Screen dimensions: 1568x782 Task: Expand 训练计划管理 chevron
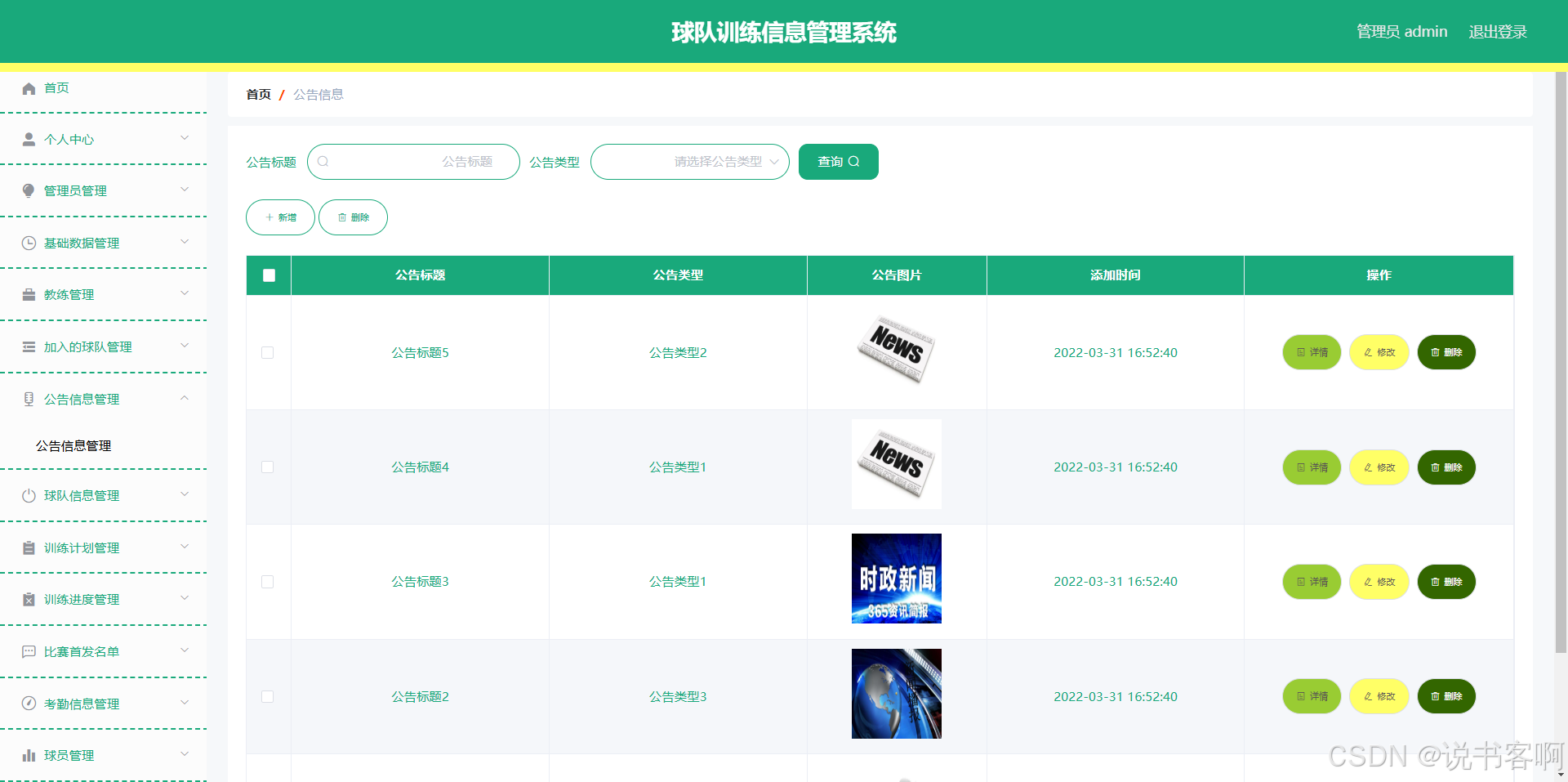(185, 547)
